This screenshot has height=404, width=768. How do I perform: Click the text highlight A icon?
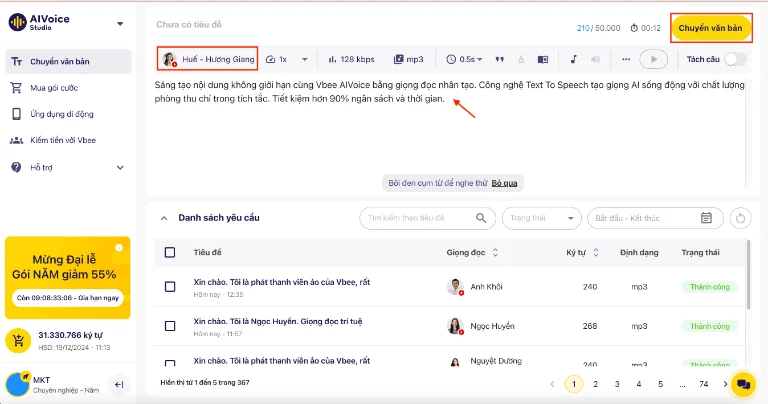(x=521, y=59)
